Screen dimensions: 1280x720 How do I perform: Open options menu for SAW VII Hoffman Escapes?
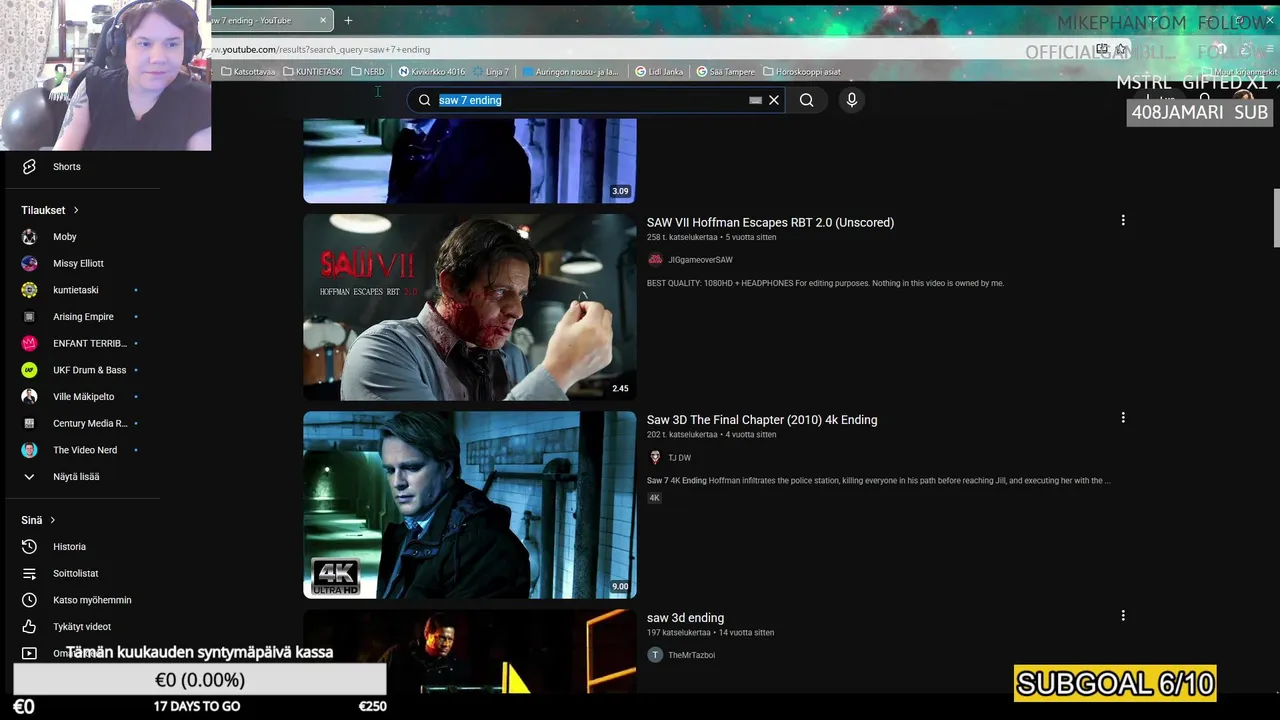1123,220
